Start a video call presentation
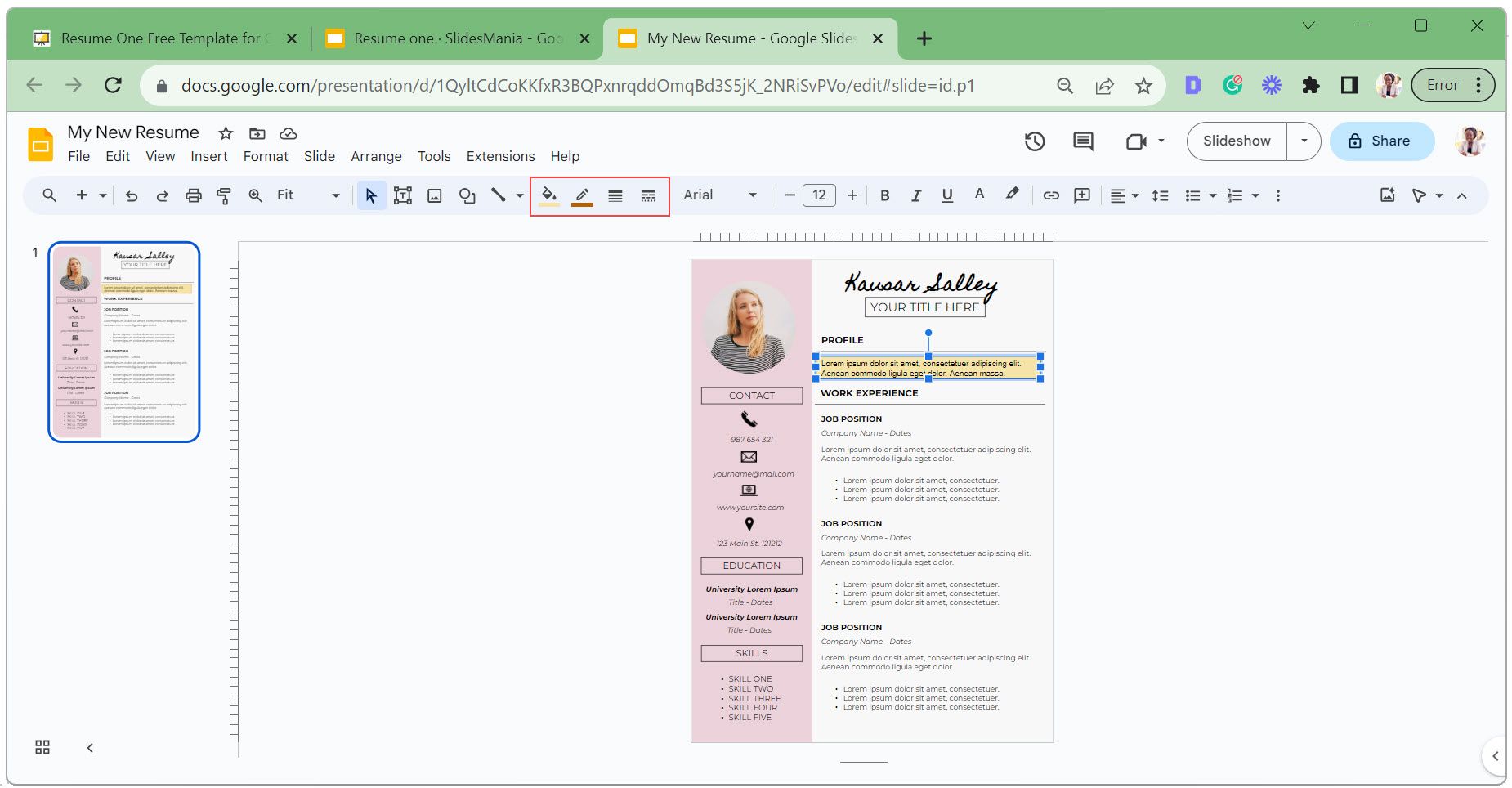The image size is (1512, 788). tap(1136, 141)
